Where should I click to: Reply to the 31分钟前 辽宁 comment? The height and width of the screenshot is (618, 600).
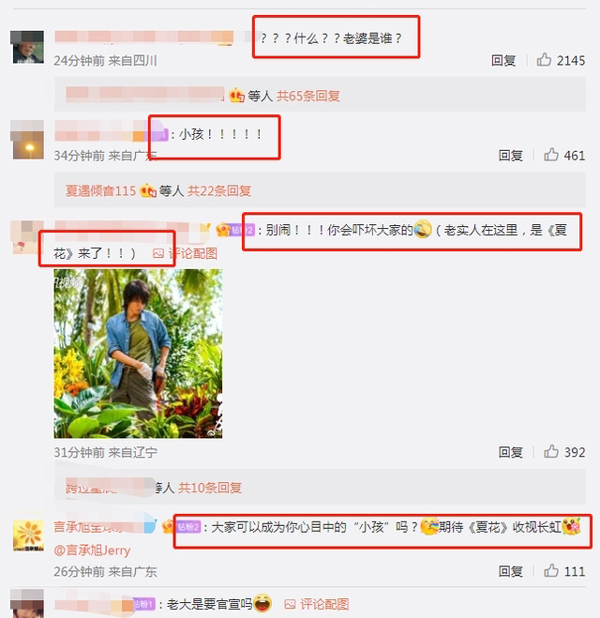pos(511,452)
